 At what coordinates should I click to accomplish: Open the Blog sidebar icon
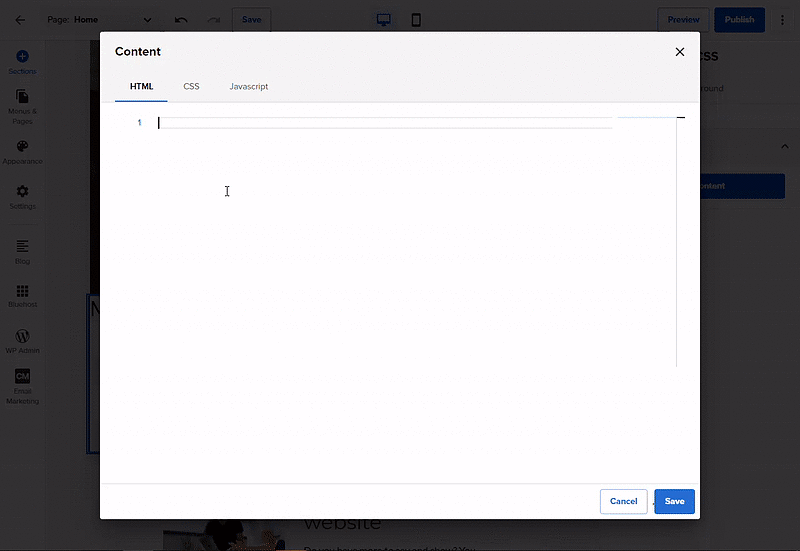click(22, 246)
